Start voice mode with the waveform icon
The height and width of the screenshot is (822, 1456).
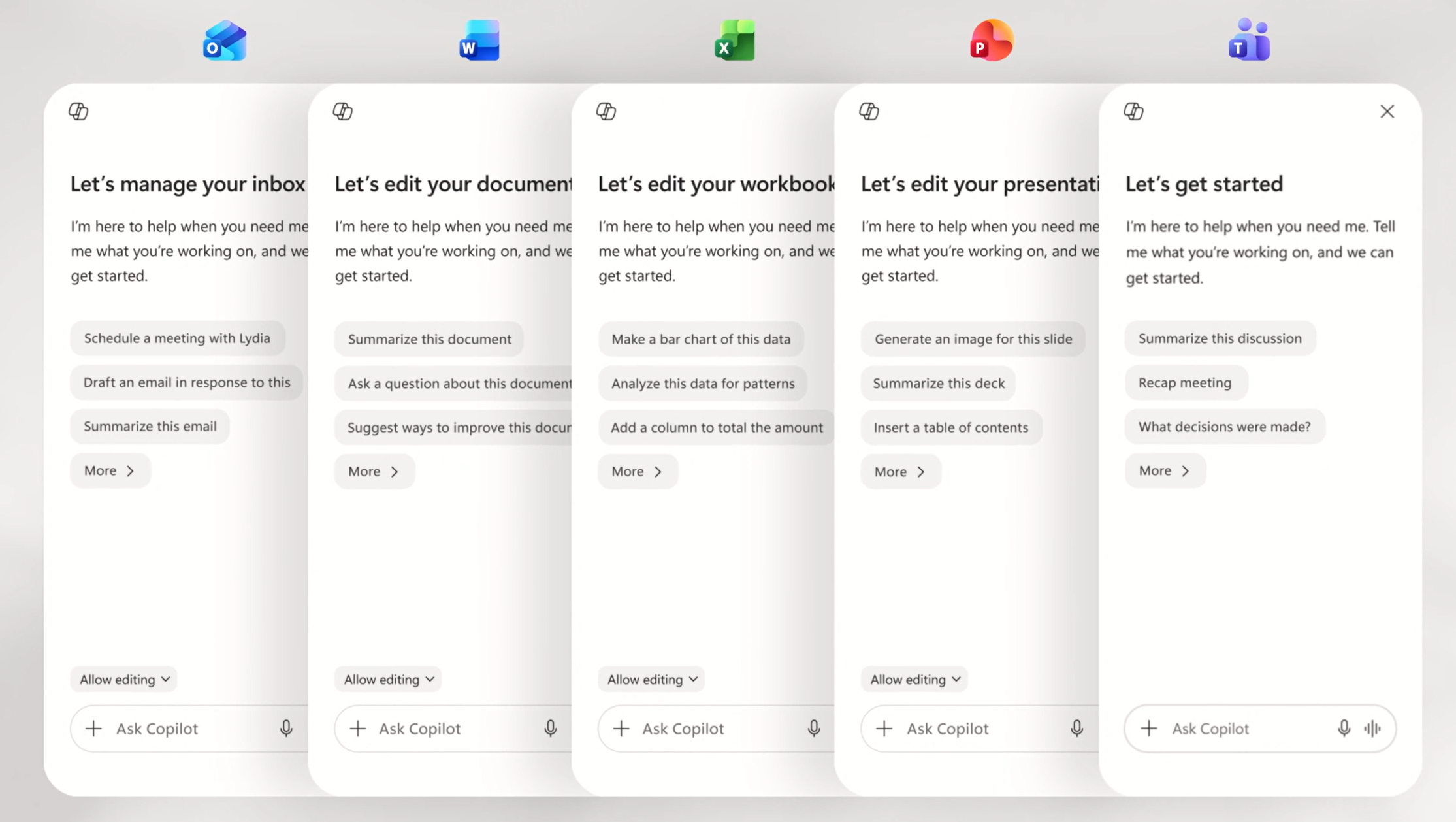pos(1373,728)
